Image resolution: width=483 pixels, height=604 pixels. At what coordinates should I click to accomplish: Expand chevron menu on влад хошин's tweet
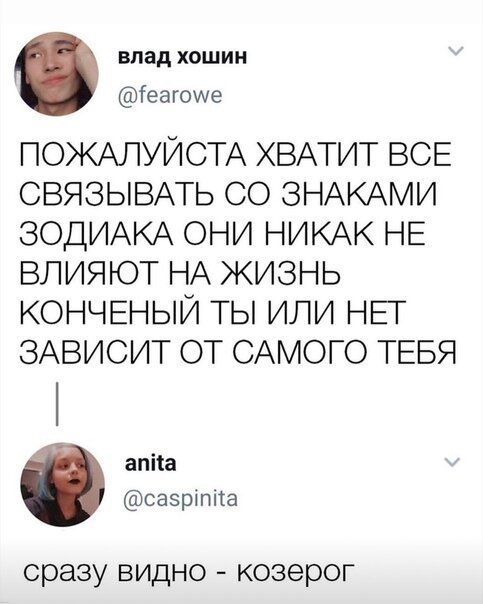point(456,51)
